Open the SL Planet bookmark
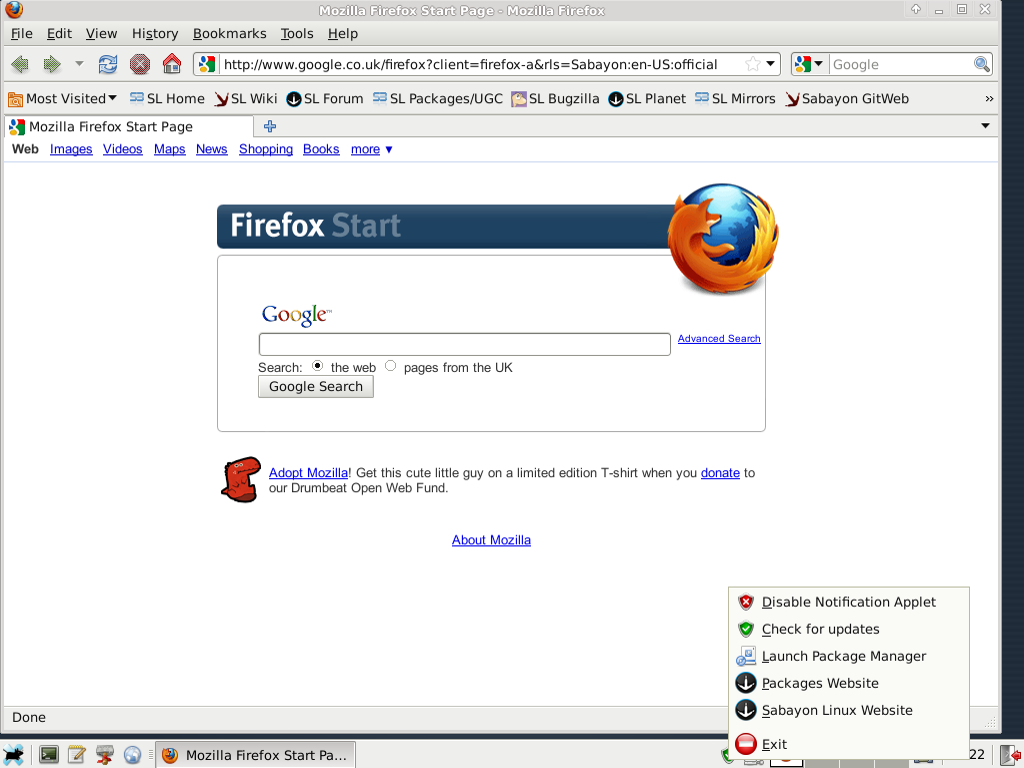1024x768 pixels. click(x=647, y=99)
